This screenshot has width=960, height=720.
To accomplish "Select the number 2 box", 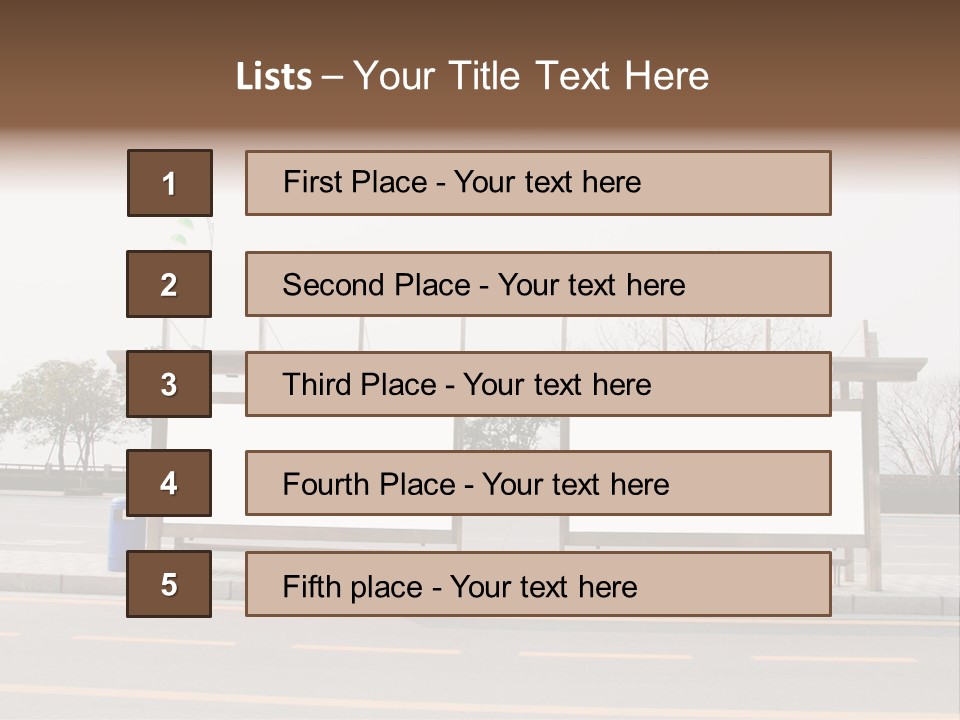I will tap(169, 284).
